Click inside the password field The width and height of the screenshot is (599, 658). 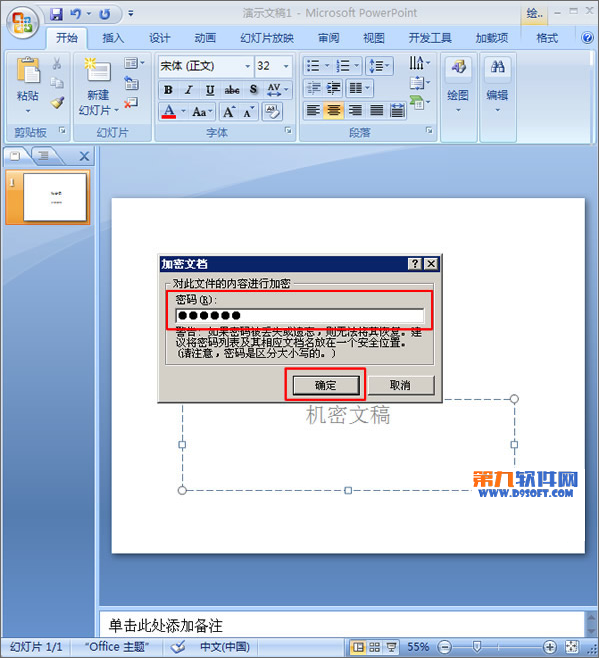pos(300,316)
